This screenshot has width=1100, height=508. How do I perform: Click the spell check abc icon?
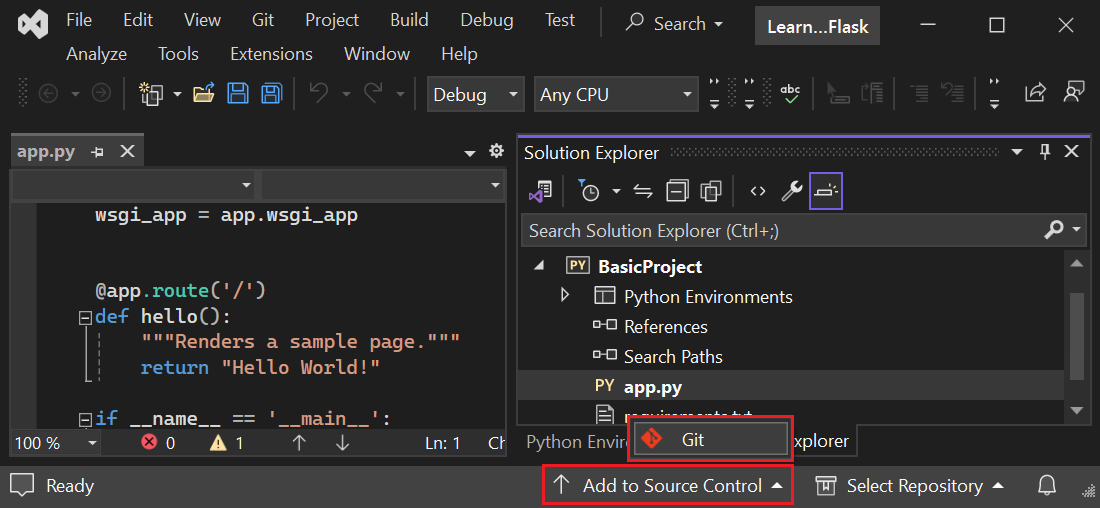[x=790, y=94]
